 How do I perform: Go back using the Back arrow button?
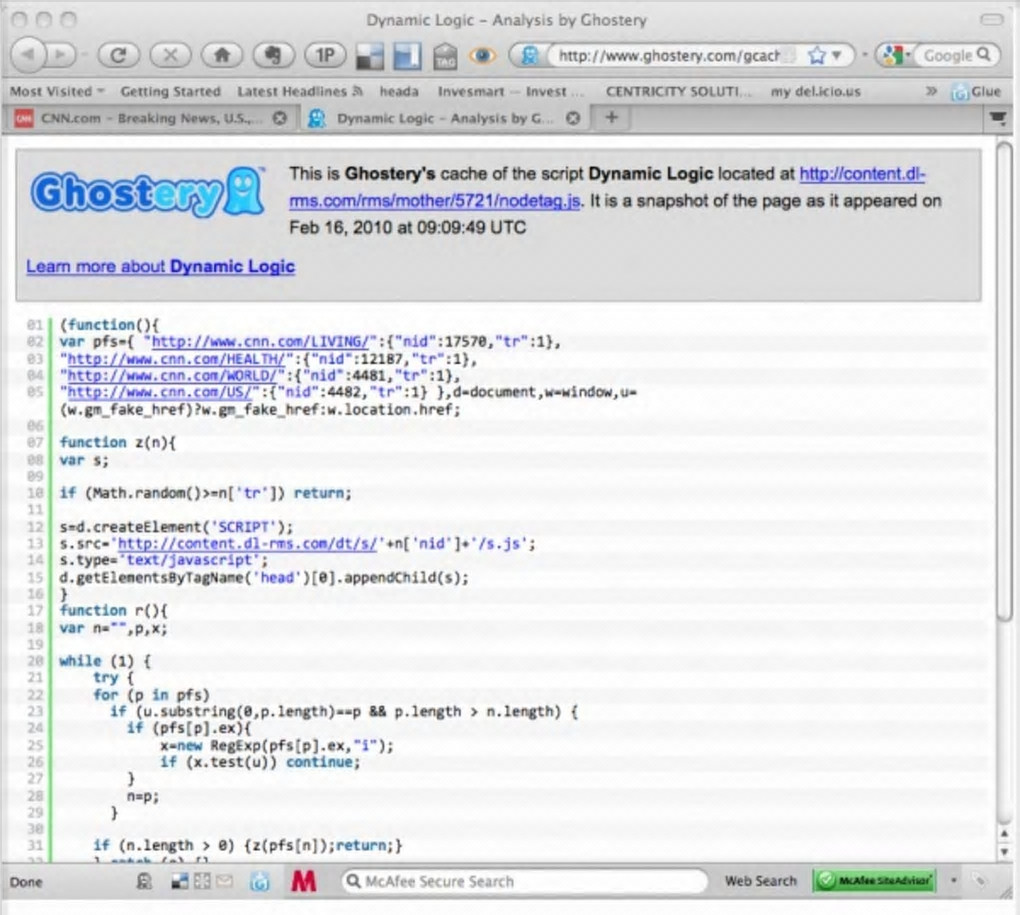click(28, 55)
